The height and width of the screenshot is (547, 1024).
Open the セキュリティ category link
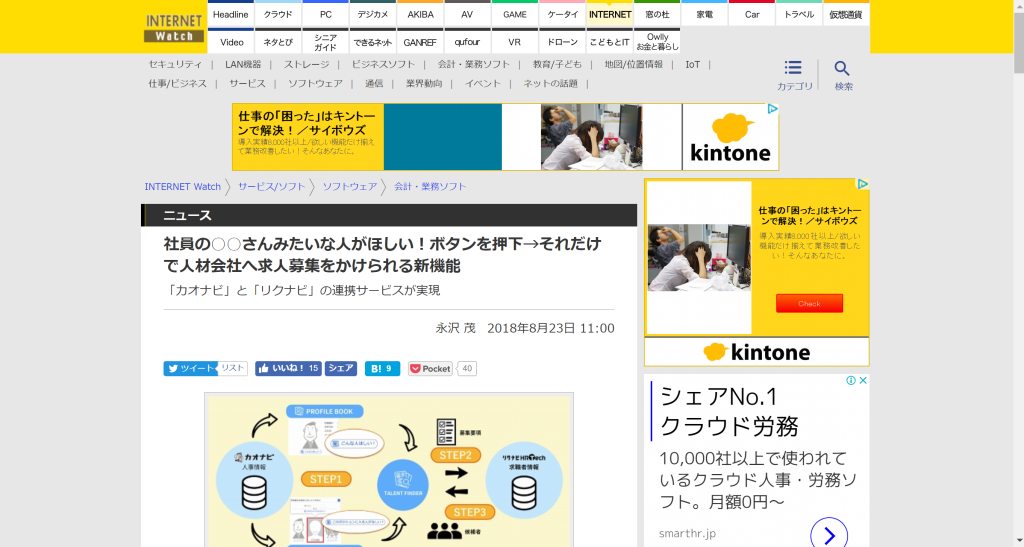pyautogui.click(x=175, y=64)
